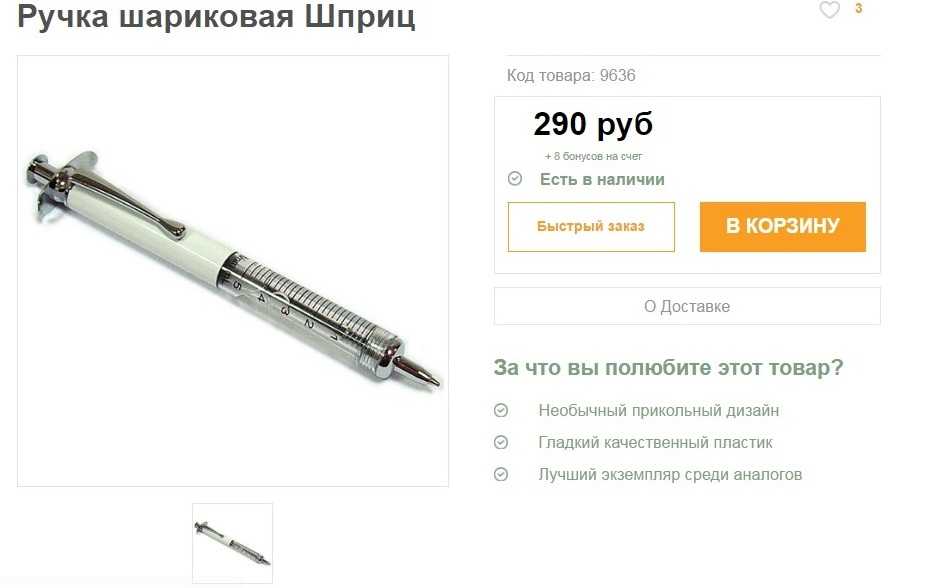Viewport: 926px width, 588px height.
Task: Click the product title Ручка шариковая Шприц
Action: click(216, 16)
